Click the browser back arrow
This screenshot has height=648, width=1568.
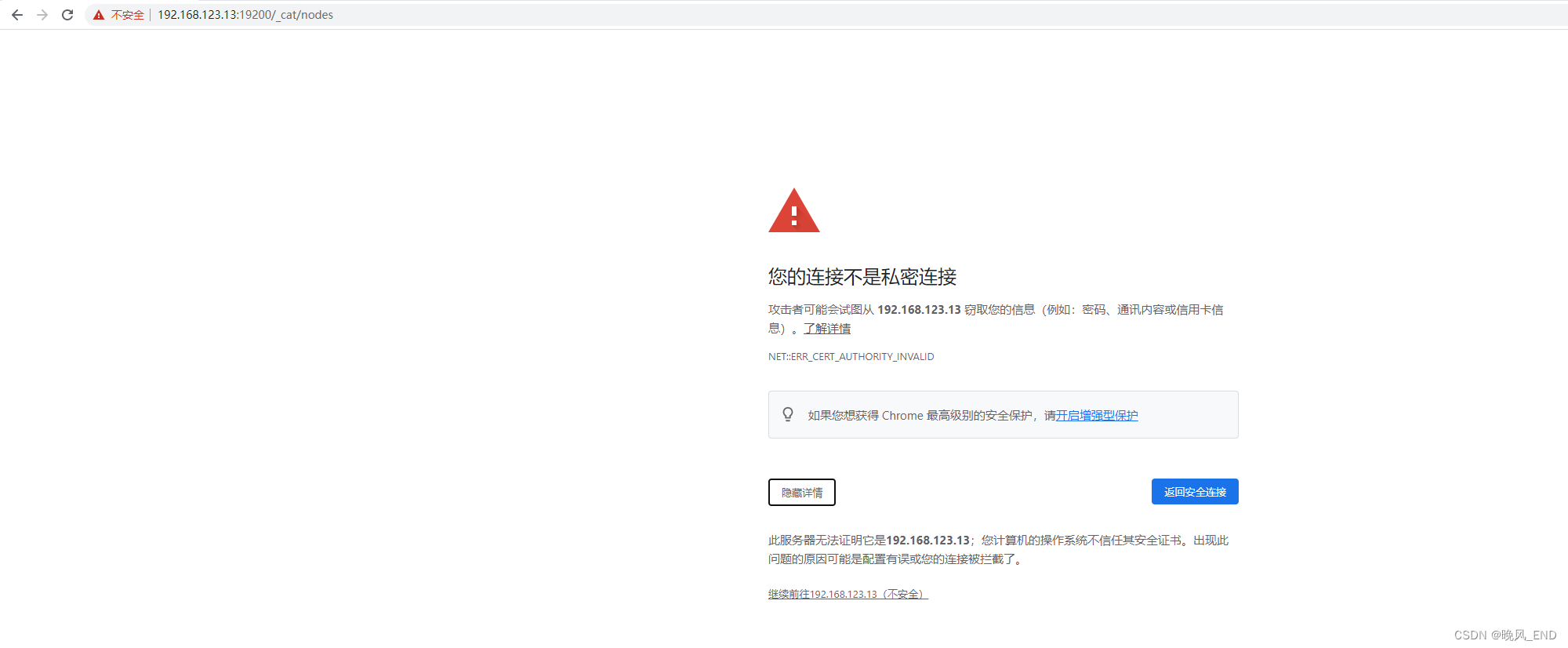[17, 15]
